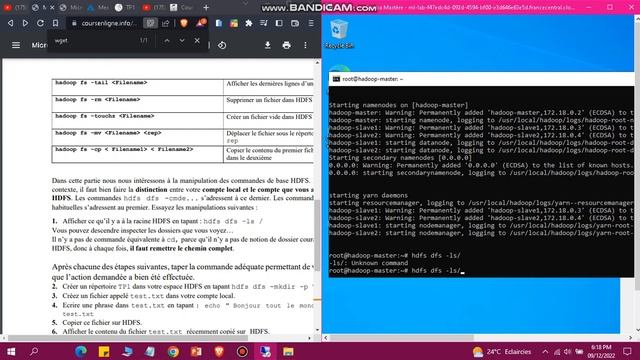Open Brave browser from the taskbar
640x360 pixels.
[x=219, y=351]
